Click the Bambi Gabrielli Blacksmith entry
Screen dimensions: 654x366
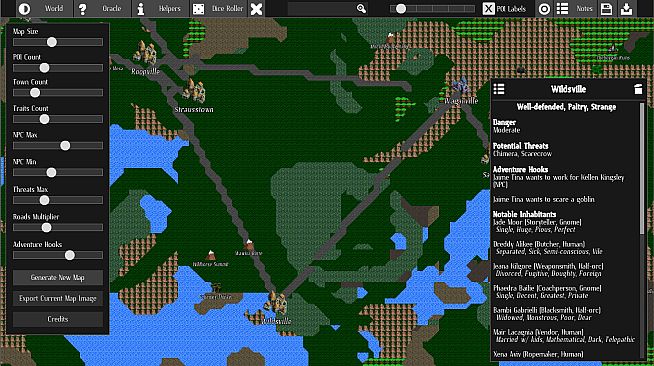click(x=547, y=314)
